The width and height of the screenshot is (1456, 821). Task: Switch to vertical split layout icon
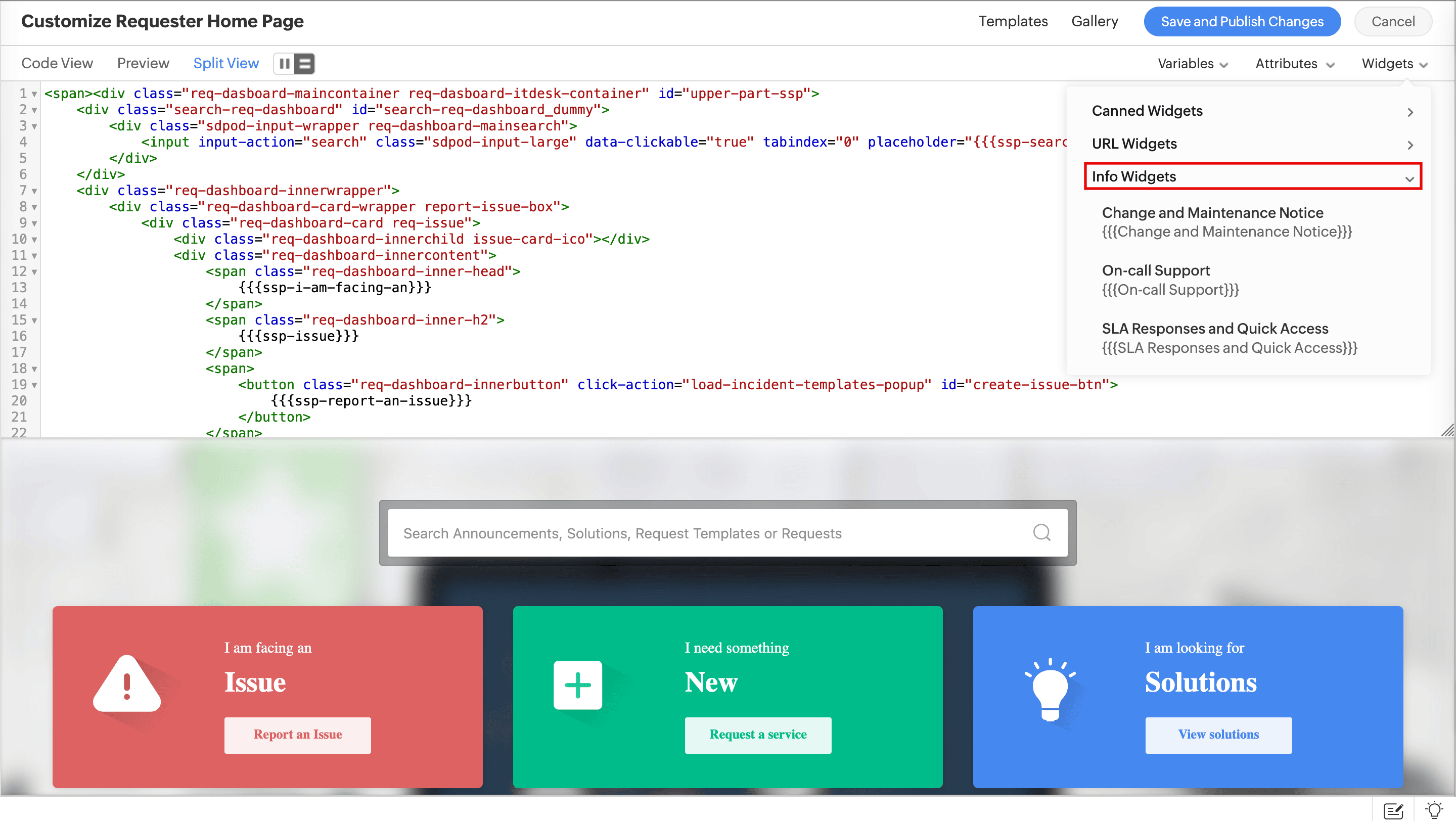[x=284, y=64]
